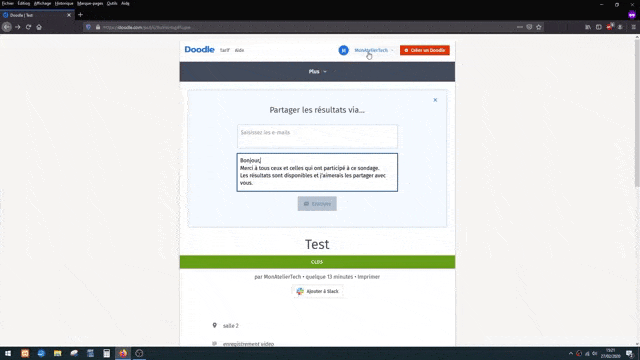The image size is (640, 360).
Task: Open the browser Aide menu
Action: (x=125, y=3)
